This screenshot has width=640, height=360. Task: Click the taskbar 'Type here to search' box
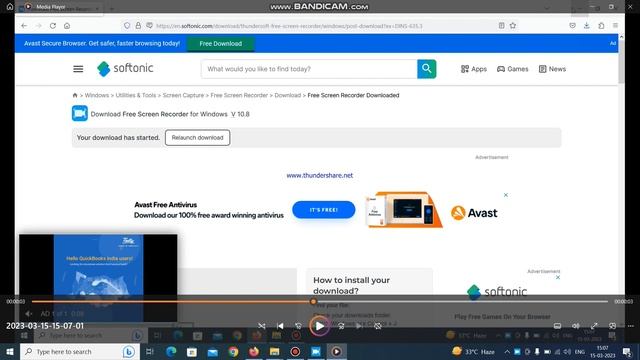tap(80, 351)
